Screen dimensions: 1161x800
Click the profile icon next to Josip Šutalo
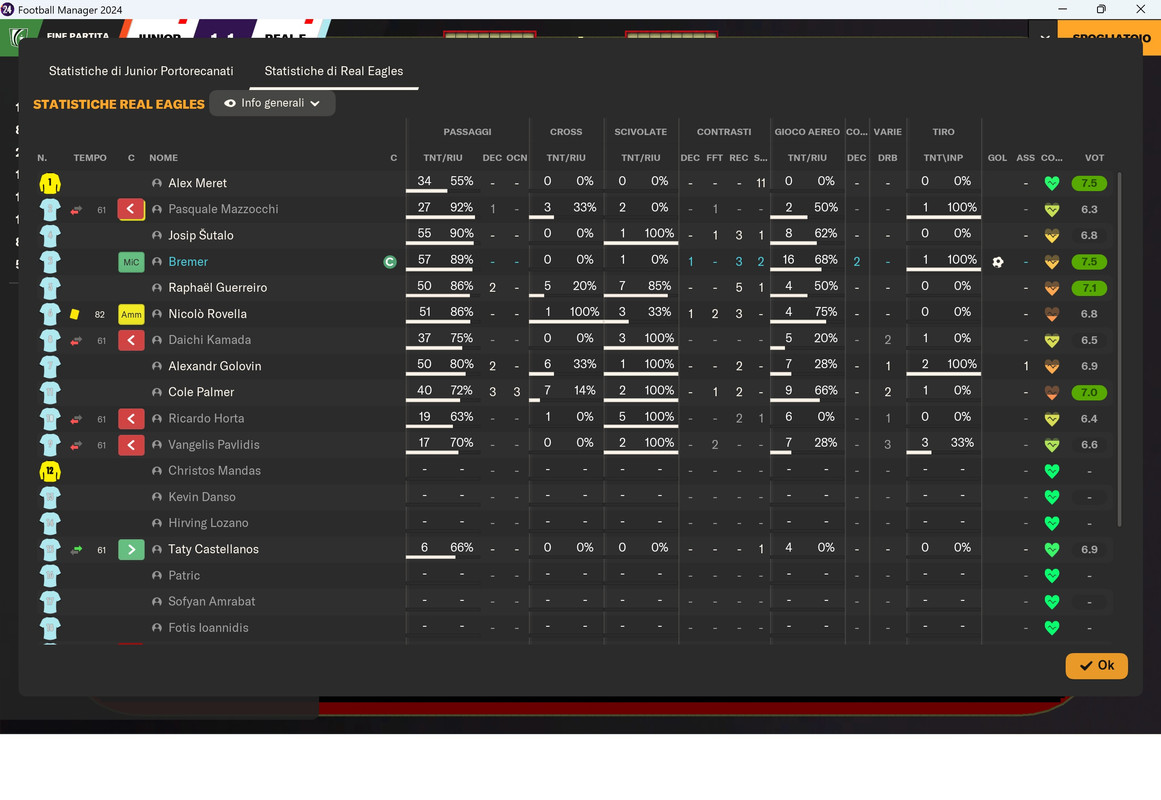click(157, 236)
